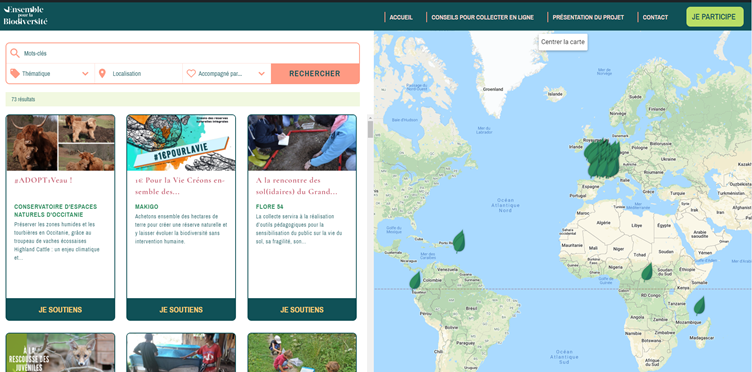Screen dimensions: 752x372
Task: Expand the Thématique dropdown
Action: (x=50, y=74)
